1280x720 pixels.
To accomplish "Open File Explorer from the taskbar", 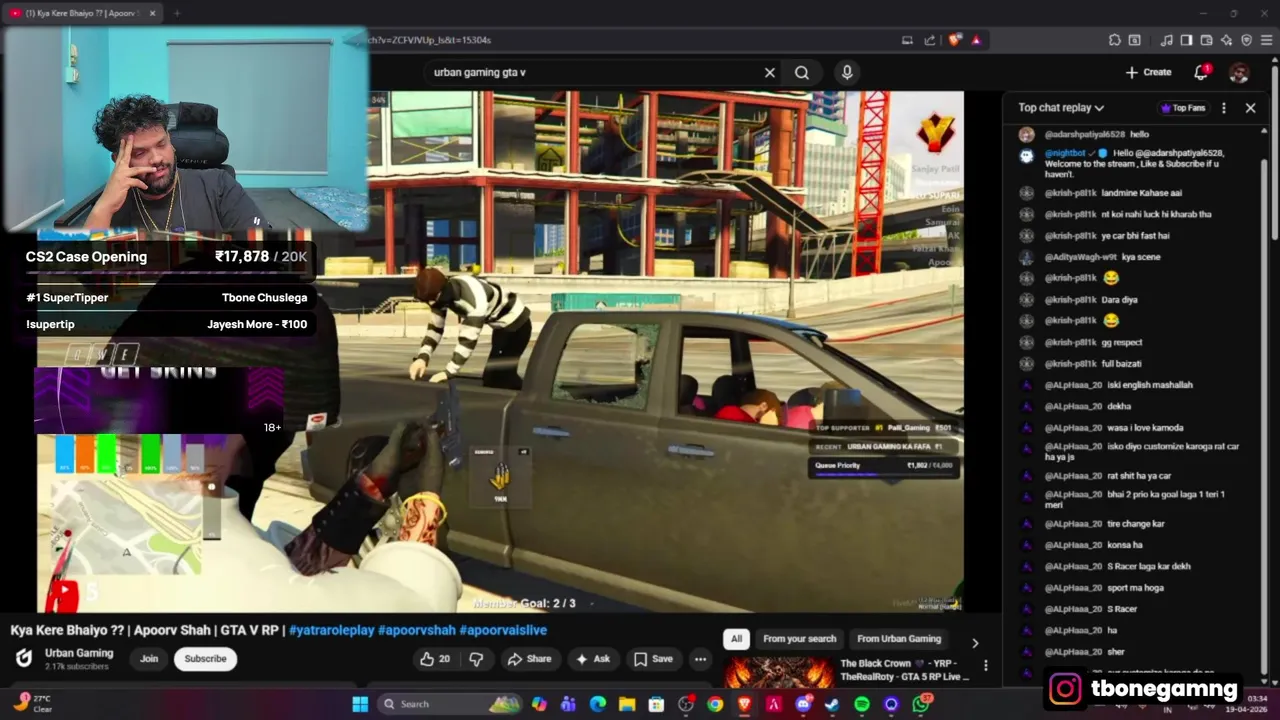I will coord(627,704).
